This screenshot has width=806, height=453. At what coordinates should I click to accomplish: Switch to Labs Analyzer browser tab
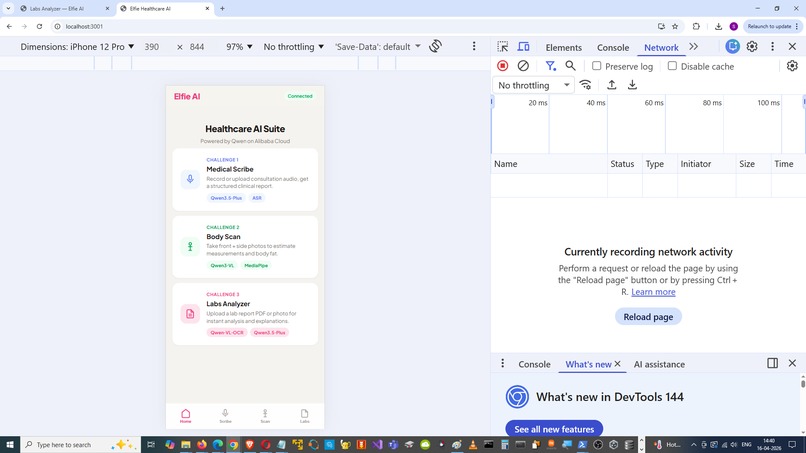coord(62,8)
